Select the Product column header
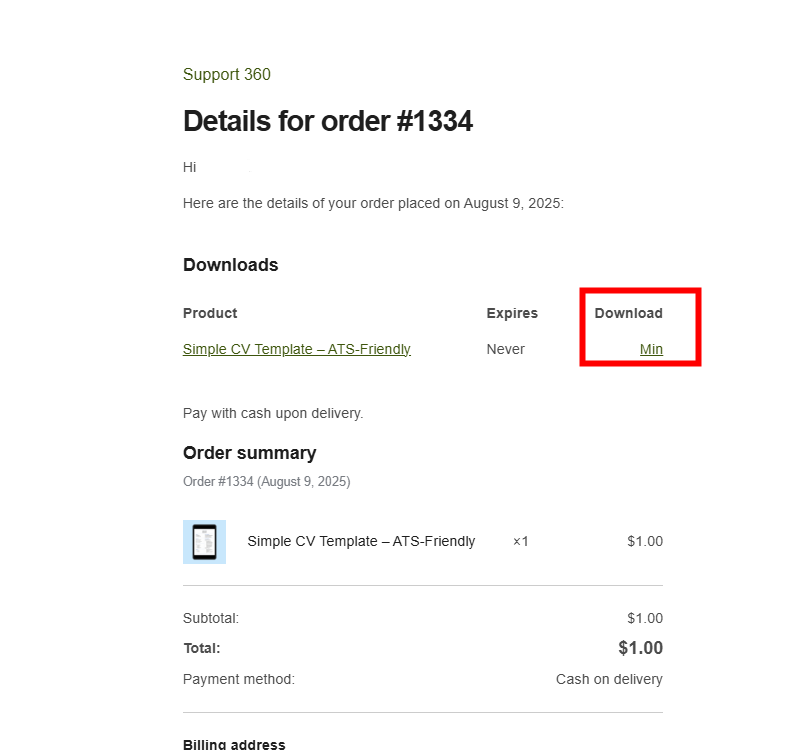The width and height of the screenshot is (810, 750). [210, 313]
